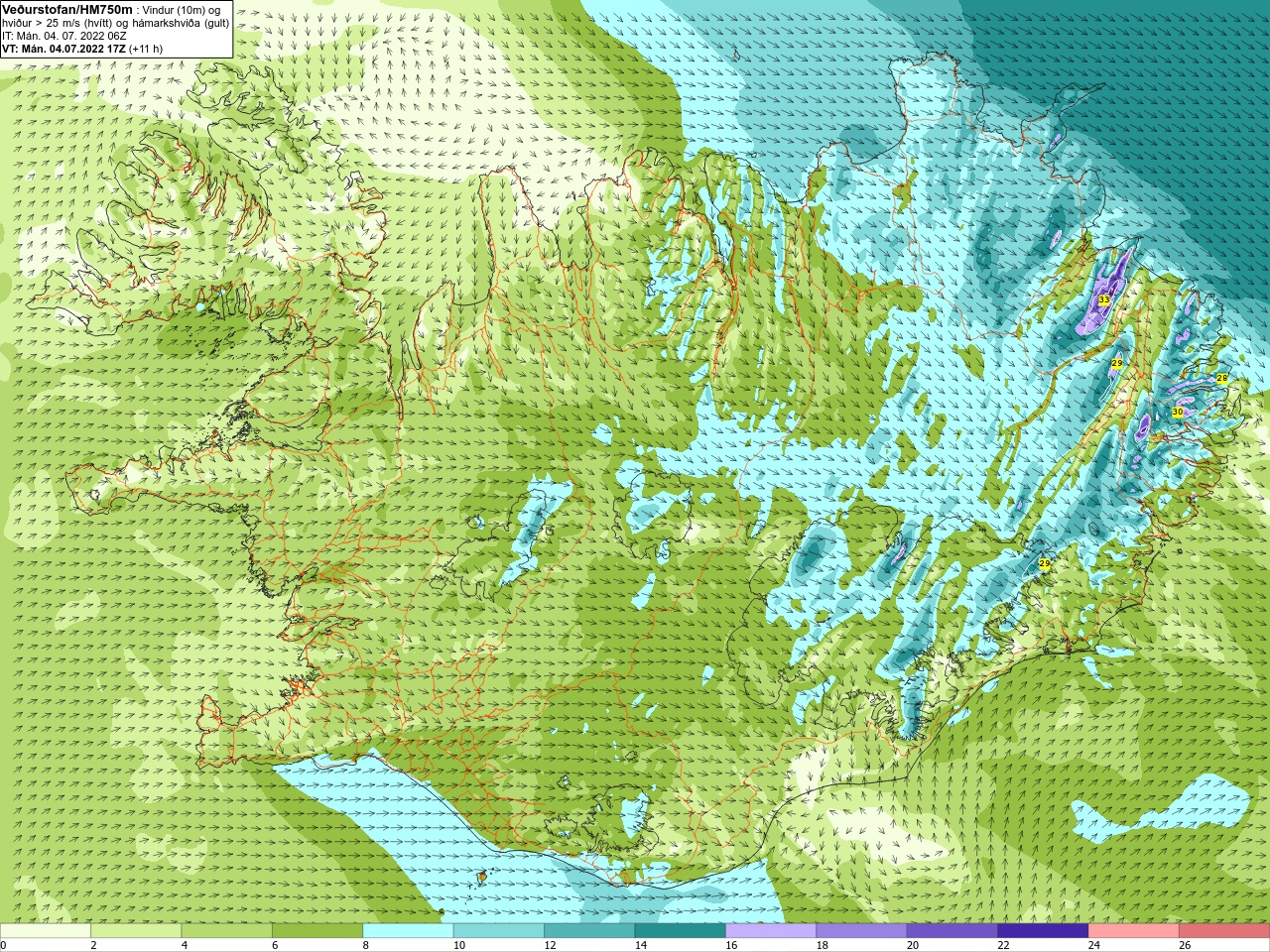Click the legend scale value '20'
This screenshot has width=1270, height=952.
[x=913, y=945]
